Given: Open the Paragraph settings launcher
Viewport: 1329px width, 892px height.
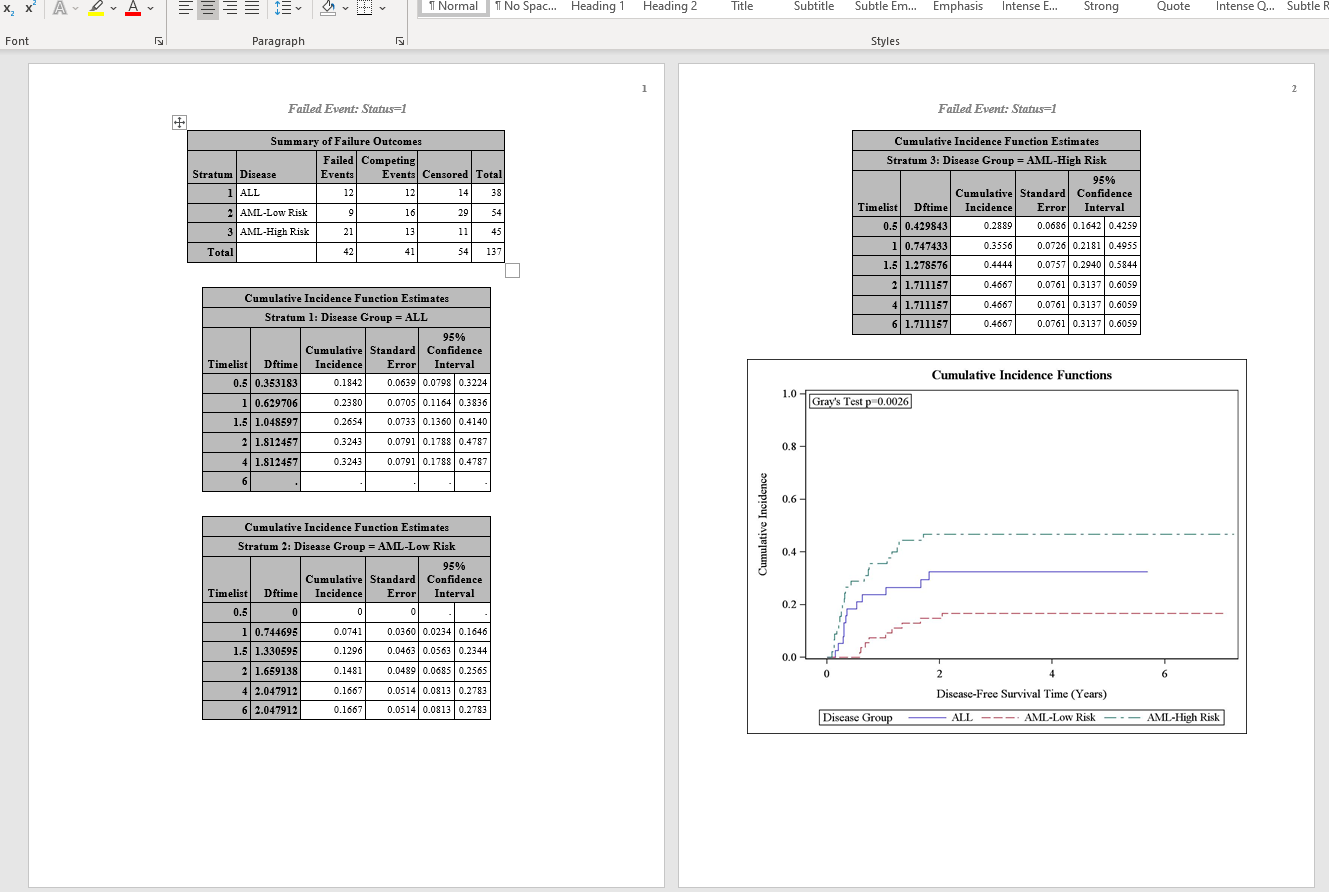Looking at the screenshot, I should tap(399, 40).
